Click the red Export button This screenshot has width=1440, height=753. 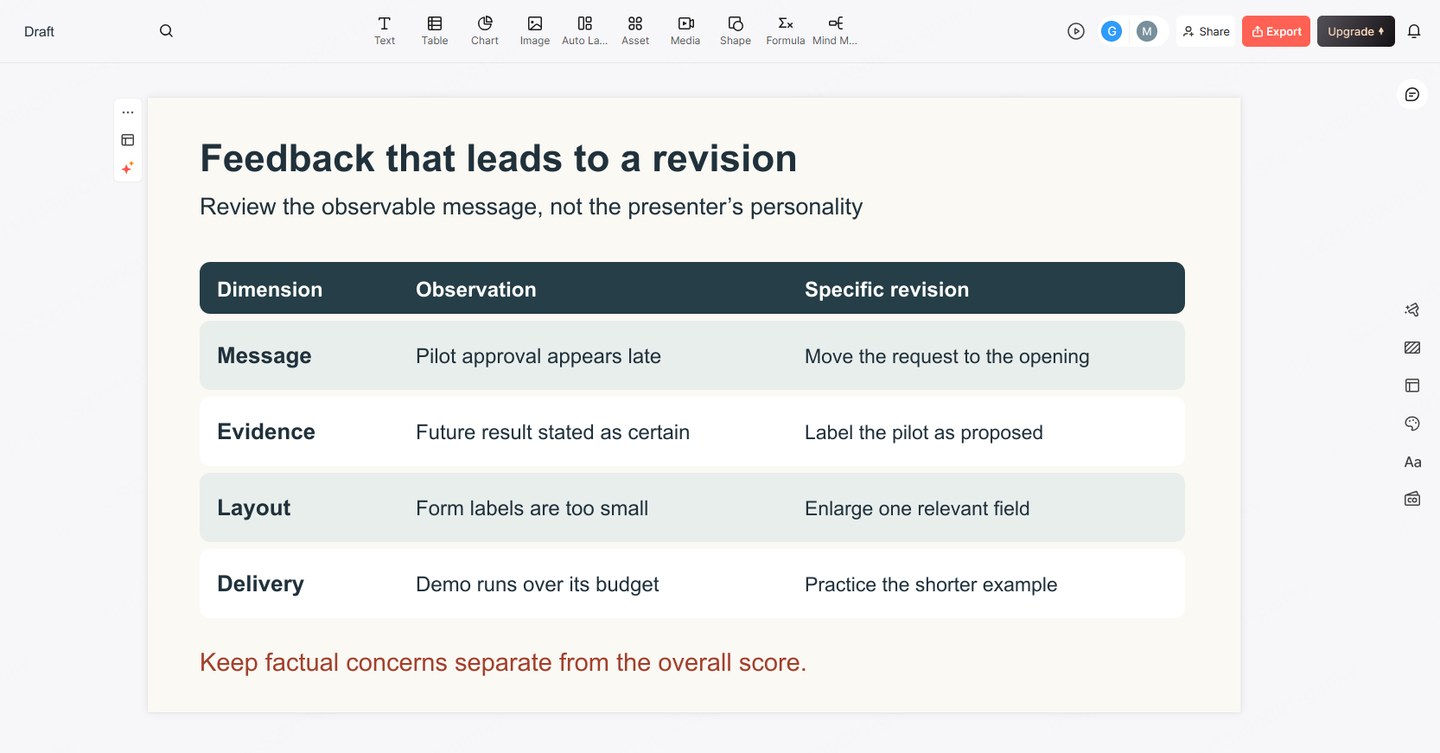pos(1276,31)
